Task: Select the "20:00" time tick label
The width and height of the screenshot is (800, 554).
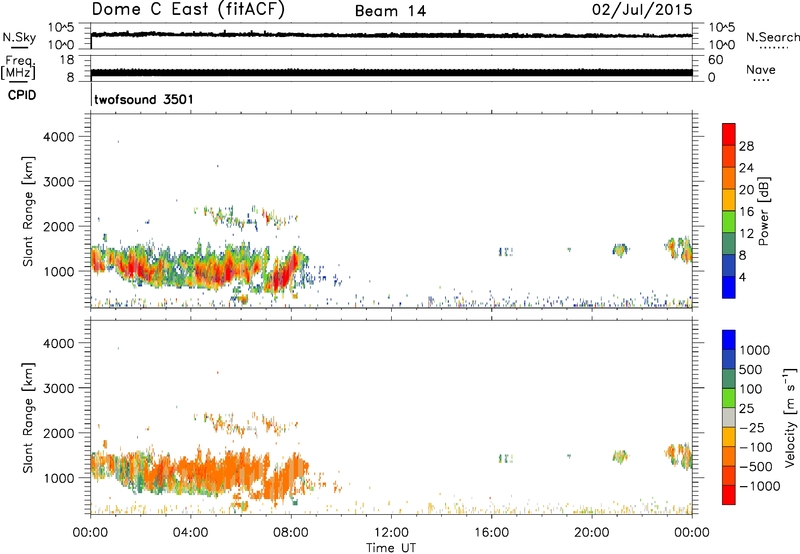Action: pyautogui.click(x=592, y=533)
